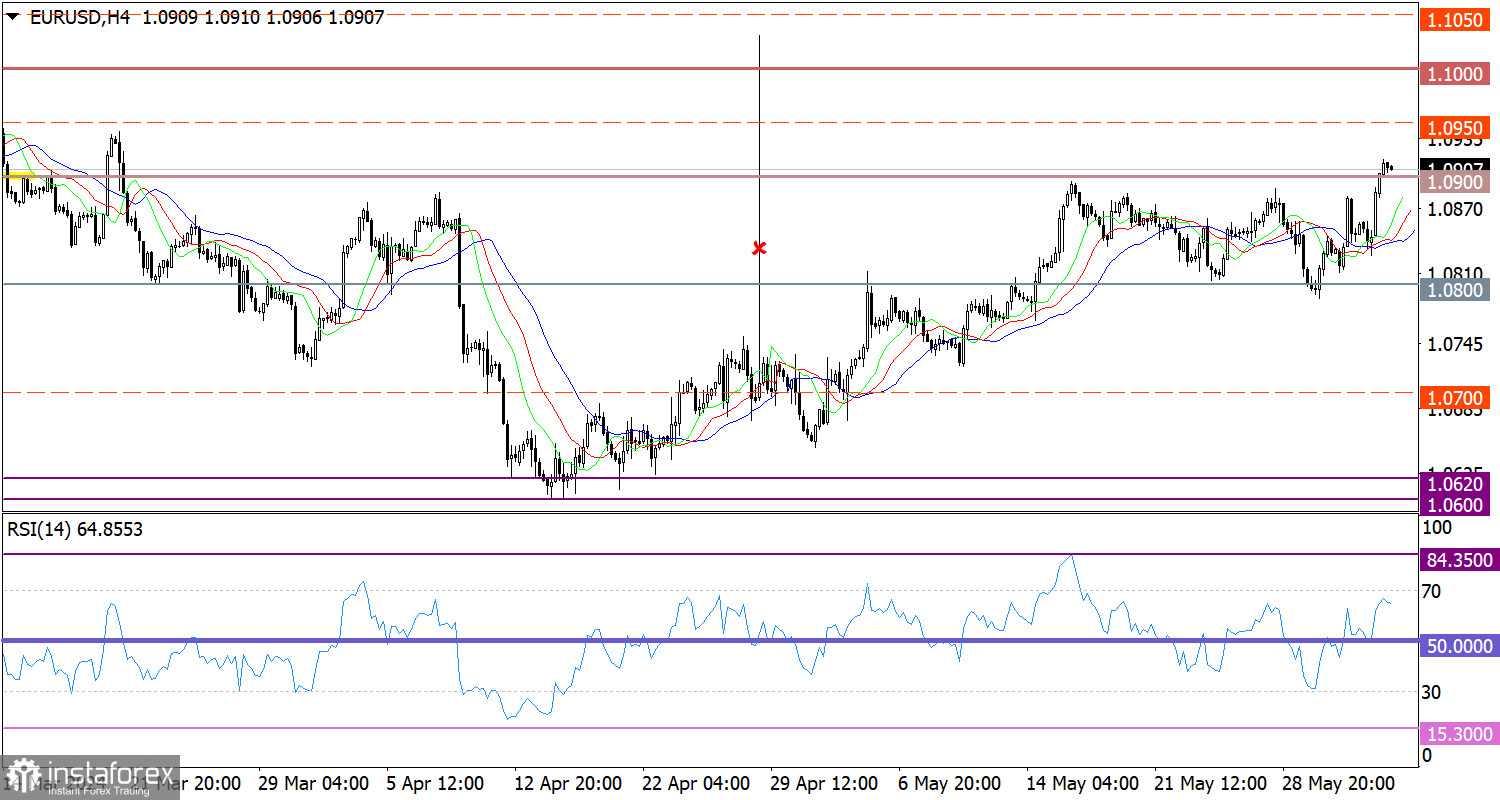Viewport: 1500px width, 800px height.
Task: Click the 1.0900 price level label
Action: coord(1457,182)
